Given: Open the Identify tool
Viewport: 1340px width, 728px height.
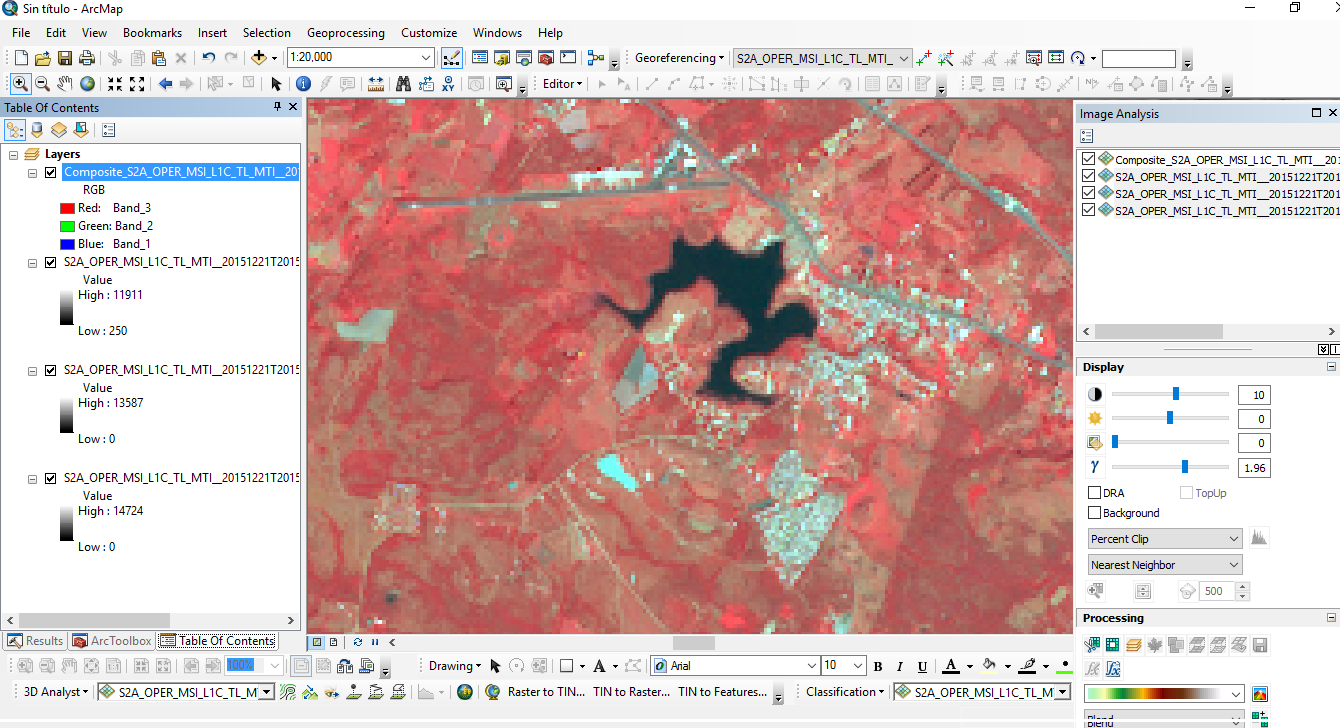Looking at the screenshot, I should pos(303,84).
